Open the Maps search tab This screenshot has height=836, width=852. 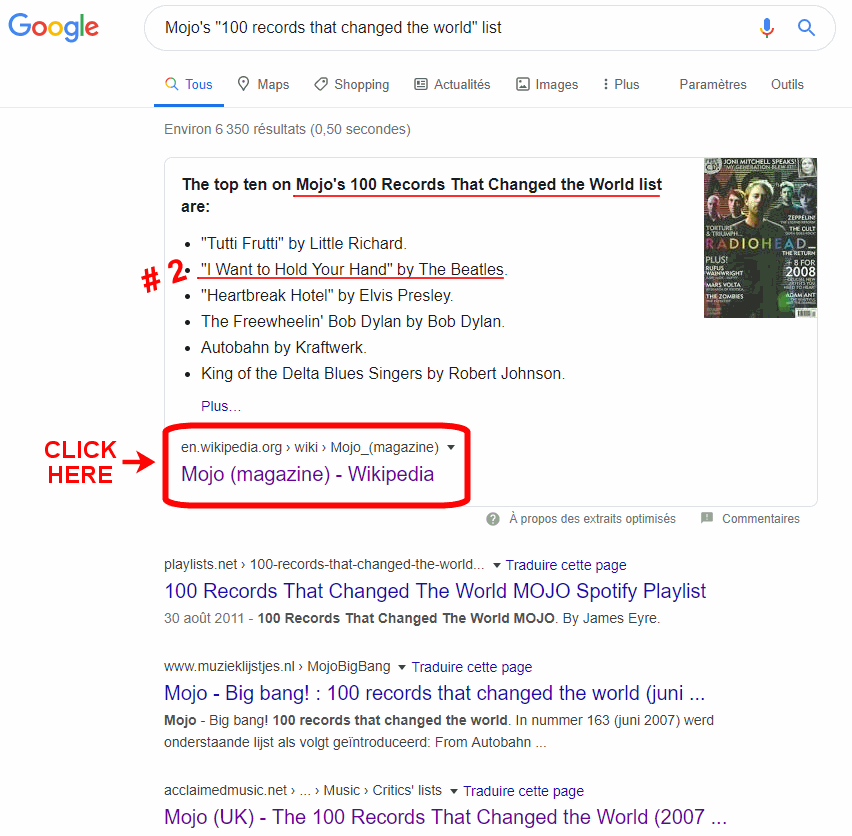point(264,84)
